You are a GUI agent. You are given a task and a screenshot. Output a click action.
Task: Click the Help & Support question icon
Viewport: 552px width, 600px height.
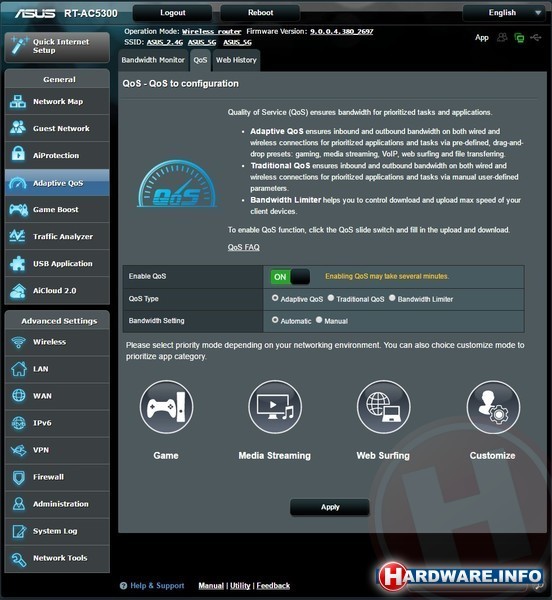pyautogui.click(x=123, y=585)
